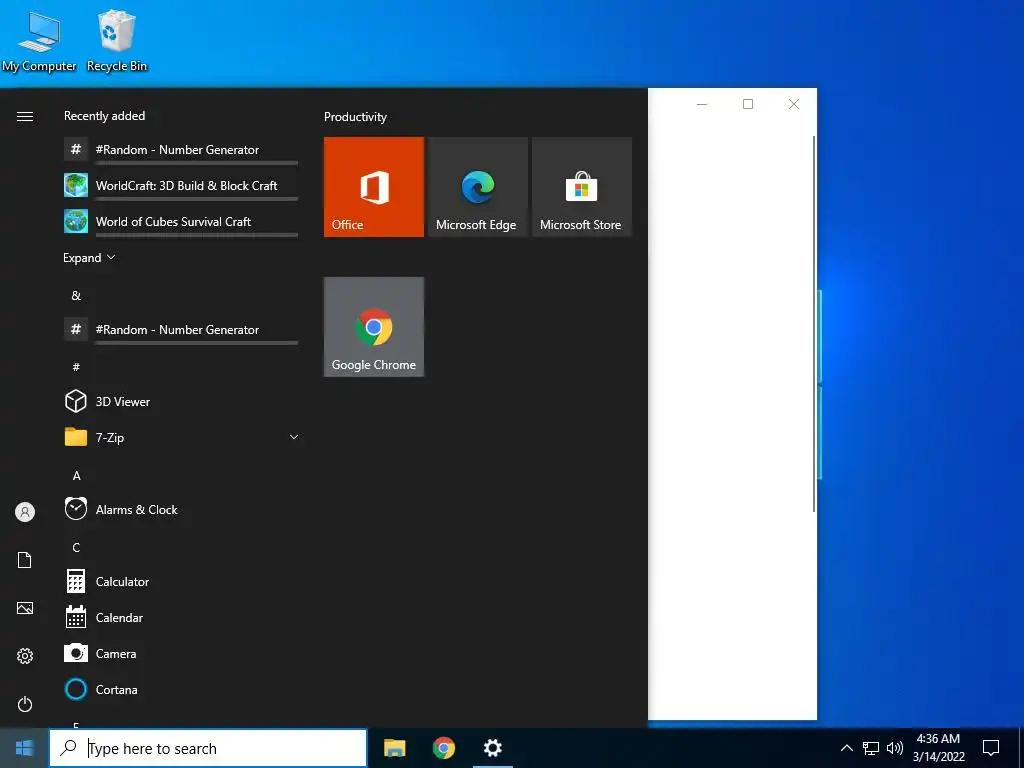Click the Recently added heading
This screenshot has width=1024, height=768.
tap(104, 116)
